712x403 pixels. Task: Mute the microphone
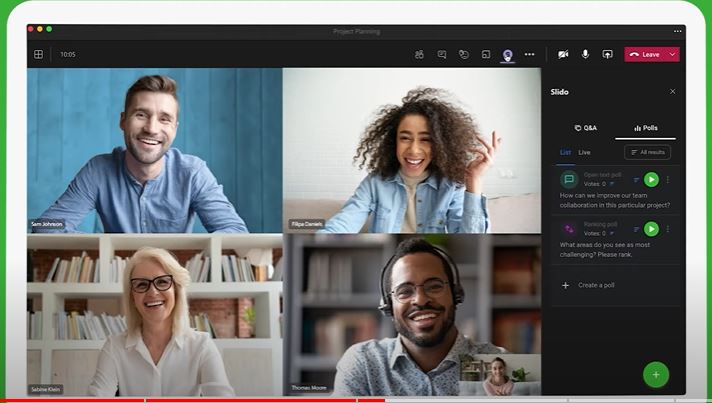point(585,54)
